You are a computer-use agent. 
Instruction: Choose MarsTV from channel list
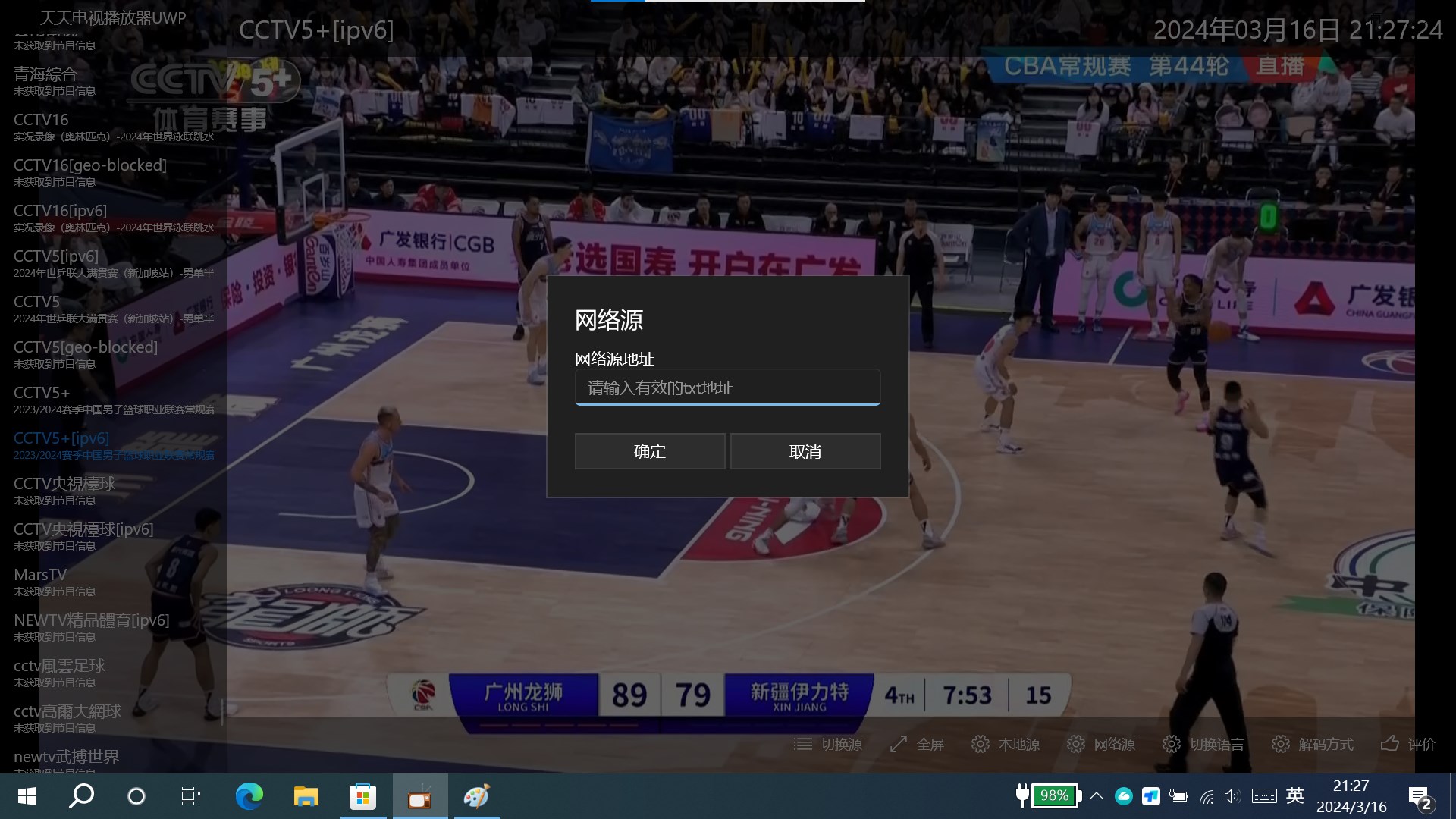pyautogui.click(x=40, y=575)
